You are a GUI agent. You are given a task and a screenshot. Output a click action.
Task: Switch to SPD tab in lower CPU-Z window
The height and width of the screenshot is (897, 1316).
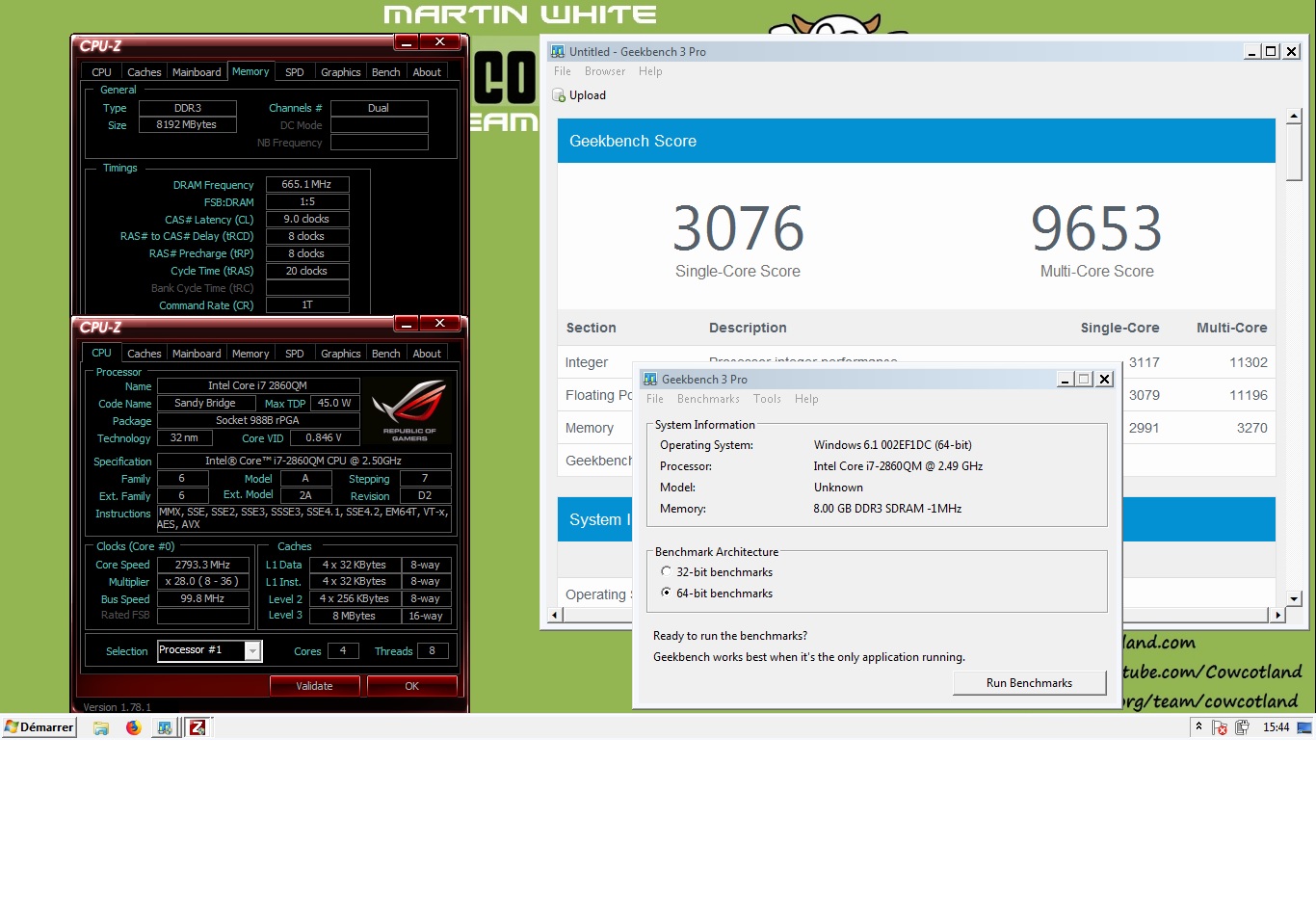[295, 354]
